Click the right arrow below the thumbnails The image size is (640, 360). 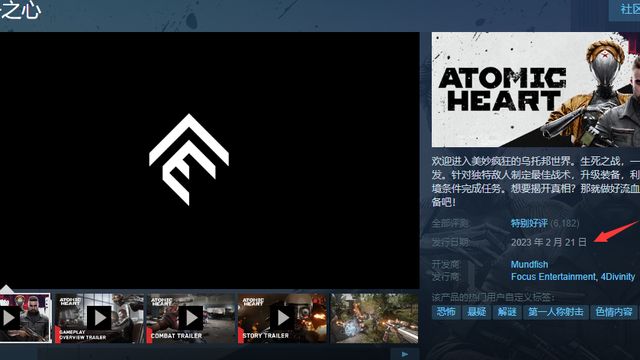point(404,354)
